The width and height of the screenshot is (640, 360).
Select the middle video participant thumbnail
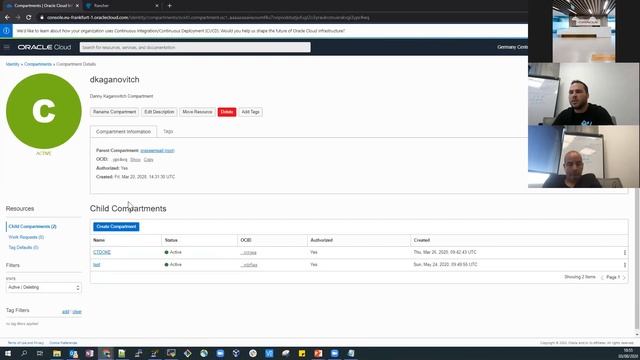pyautogui.click(x=584, y=94)
